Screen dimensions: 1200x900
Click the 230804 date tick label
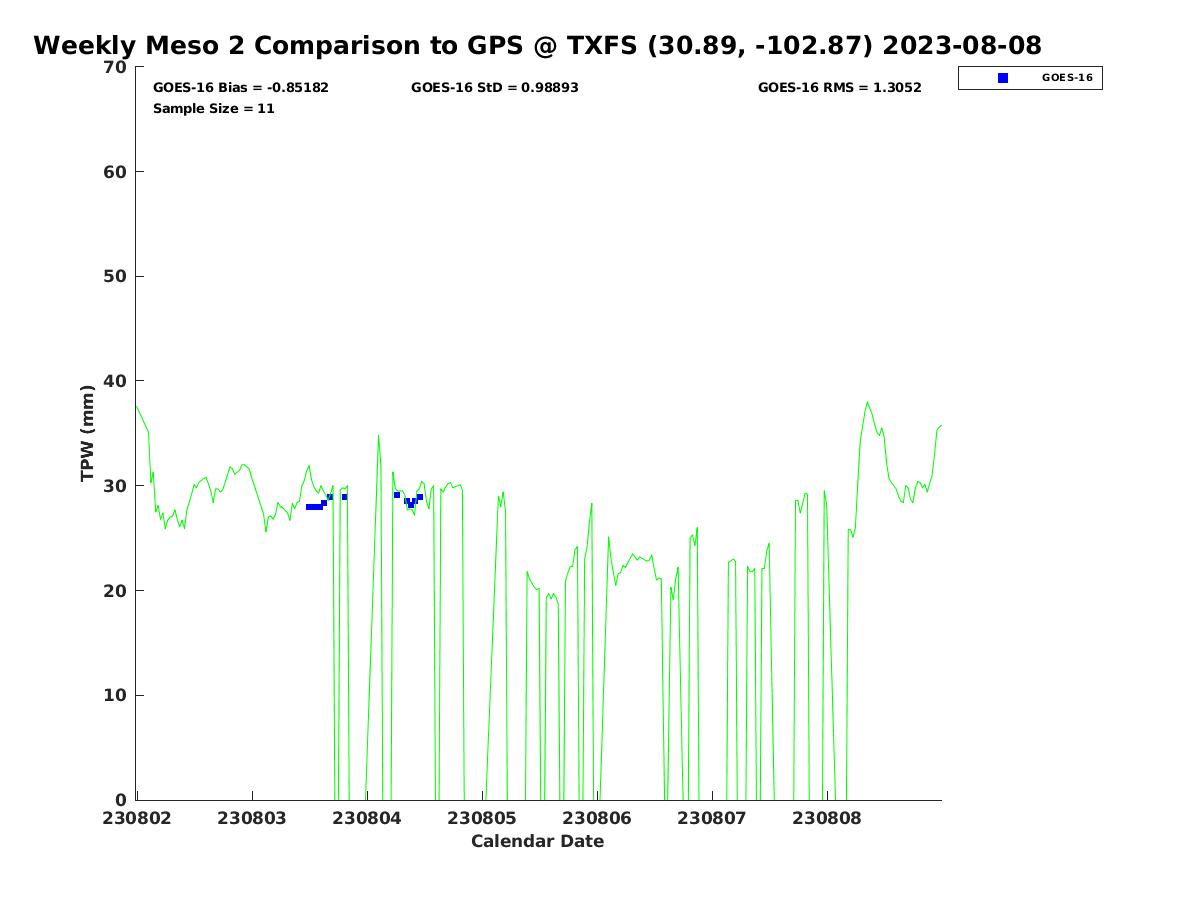point(367,818)
